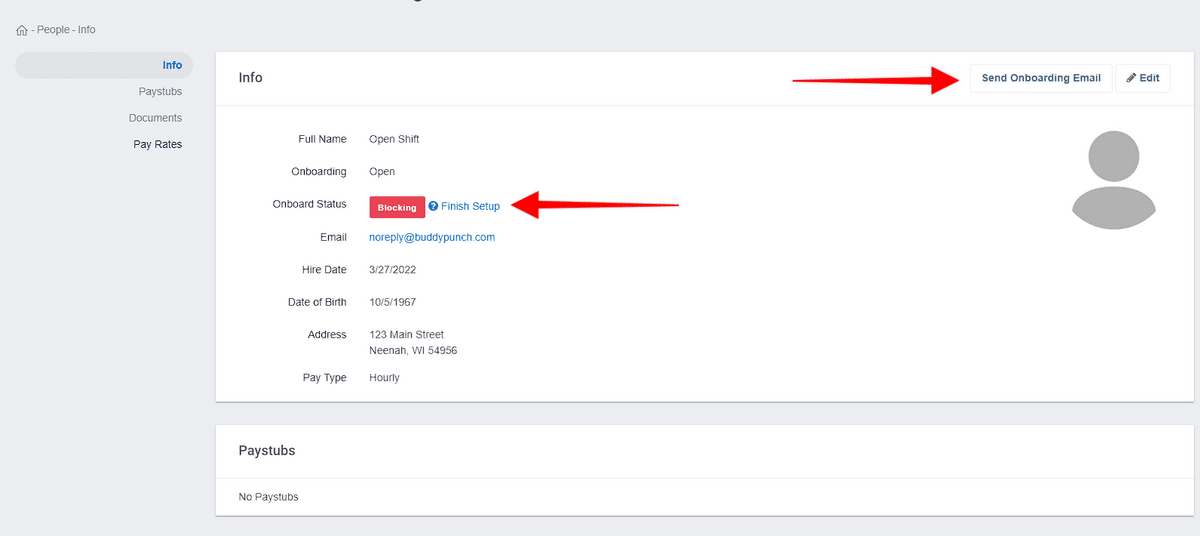Click the Neenah, WI 54956 text
The image size is (1200, 536).
click(x=413, y=351)
